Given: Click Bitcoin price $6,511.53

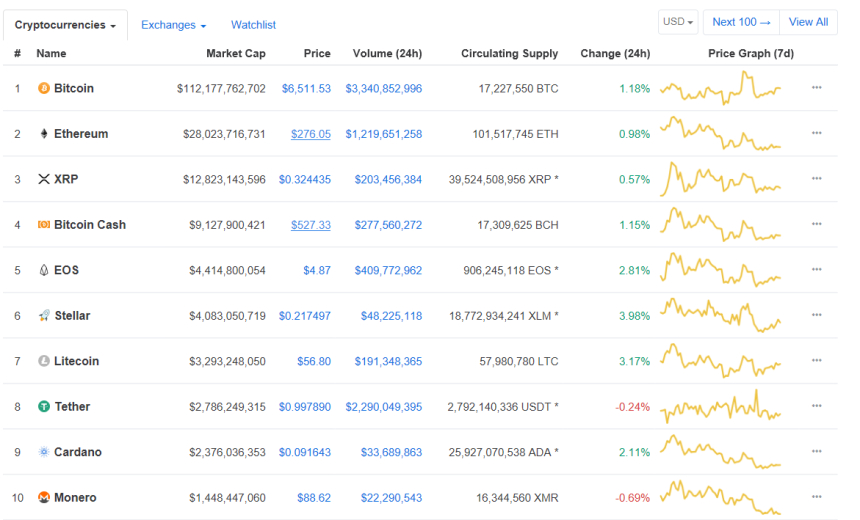Looking at the screenshot, I should tap(307, 88).
